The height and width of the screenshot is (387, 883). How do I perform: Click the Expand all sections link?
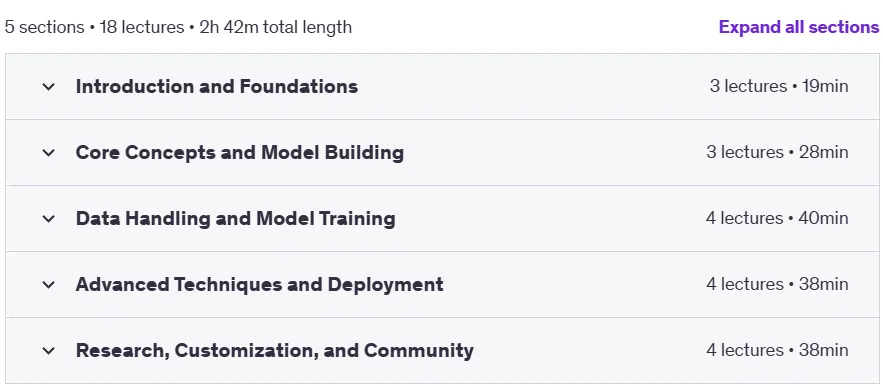pyautogui.click(x=799, y=27)
